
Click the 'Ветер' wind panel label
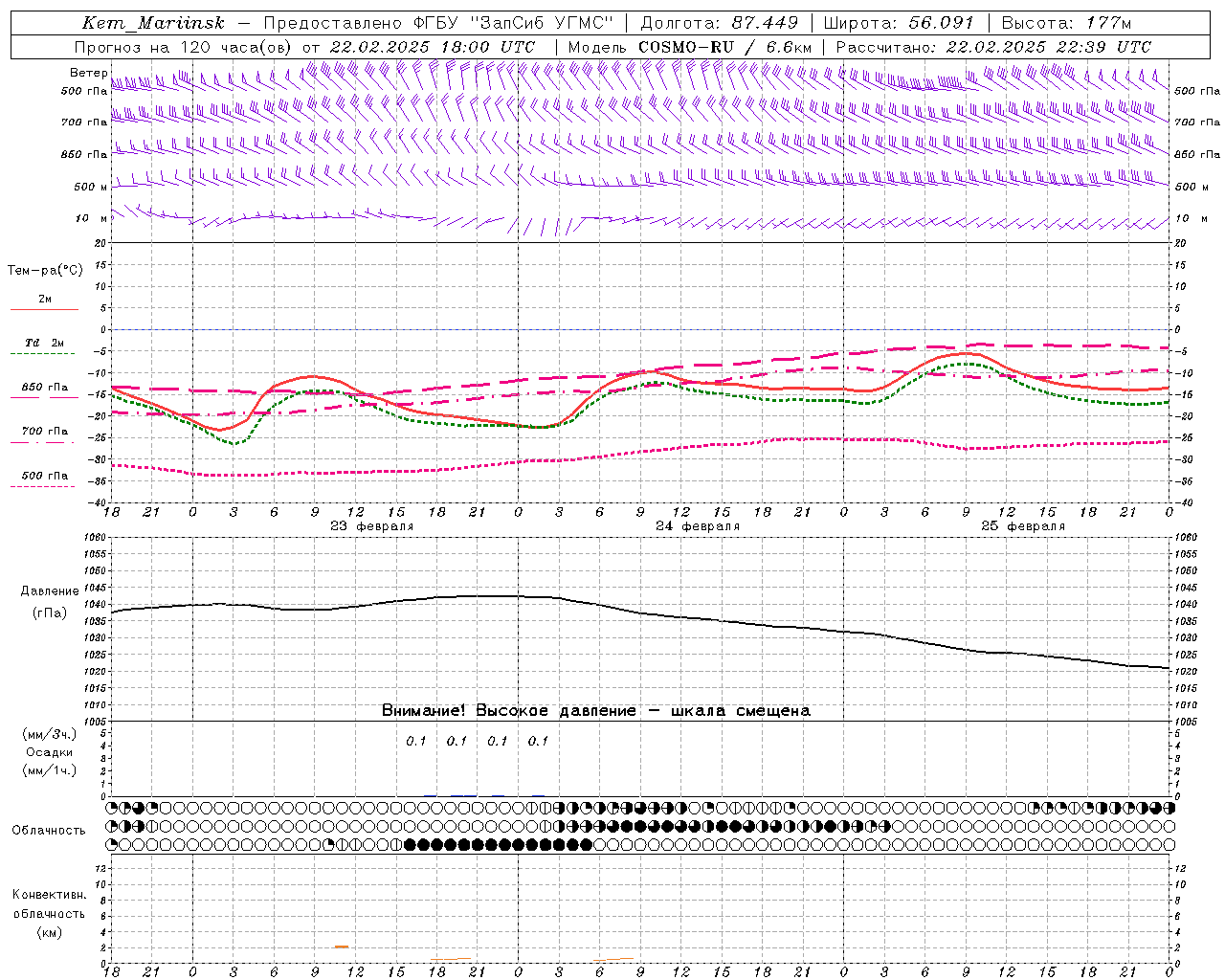(88, 73)
